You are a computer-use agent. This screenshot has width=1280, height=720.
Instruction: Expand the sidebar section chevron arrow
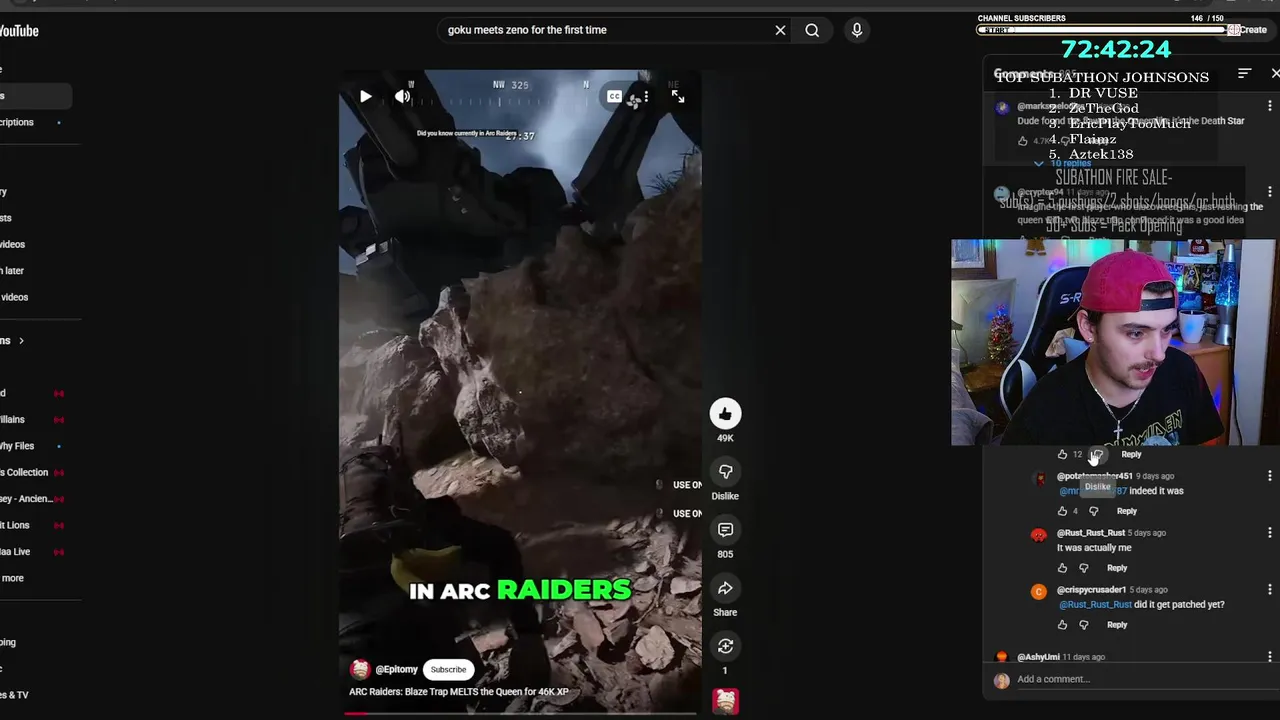pyautogui.click(x=20, y=341)
